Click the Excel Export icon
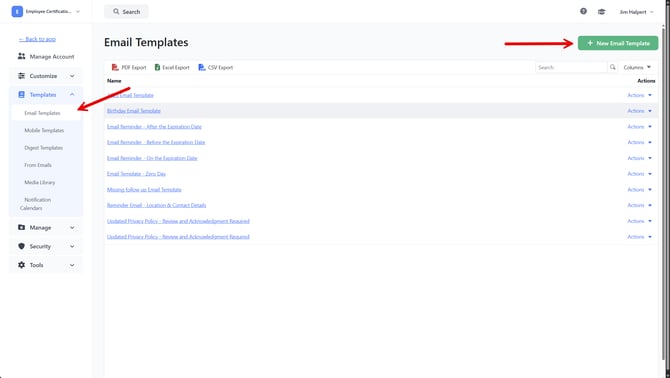 pyautogui.click(x=157, y=67)
